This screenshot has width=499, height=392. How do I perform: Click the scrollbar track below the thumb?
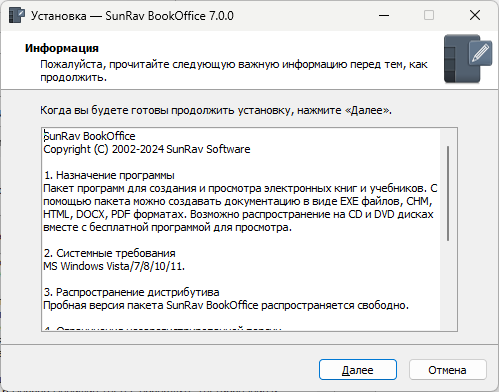448,285
